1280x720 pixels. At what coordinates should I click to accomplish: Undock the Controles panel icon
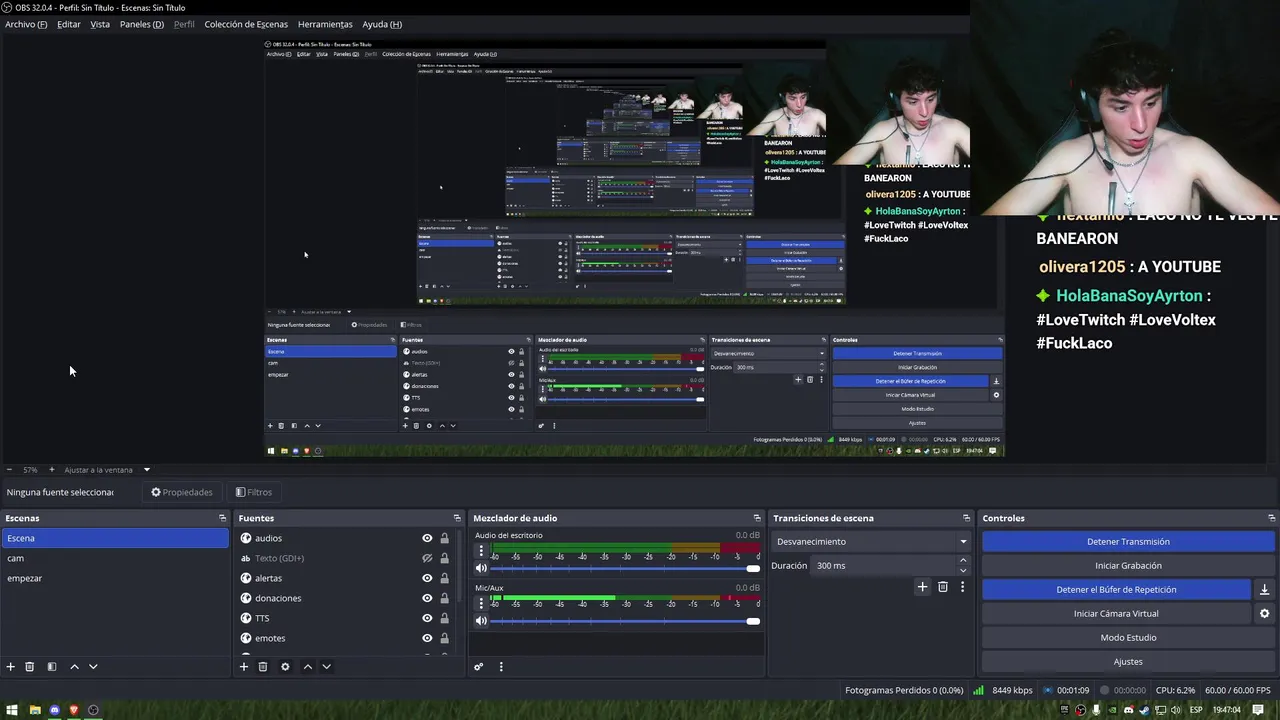[x=1271, y=518]
